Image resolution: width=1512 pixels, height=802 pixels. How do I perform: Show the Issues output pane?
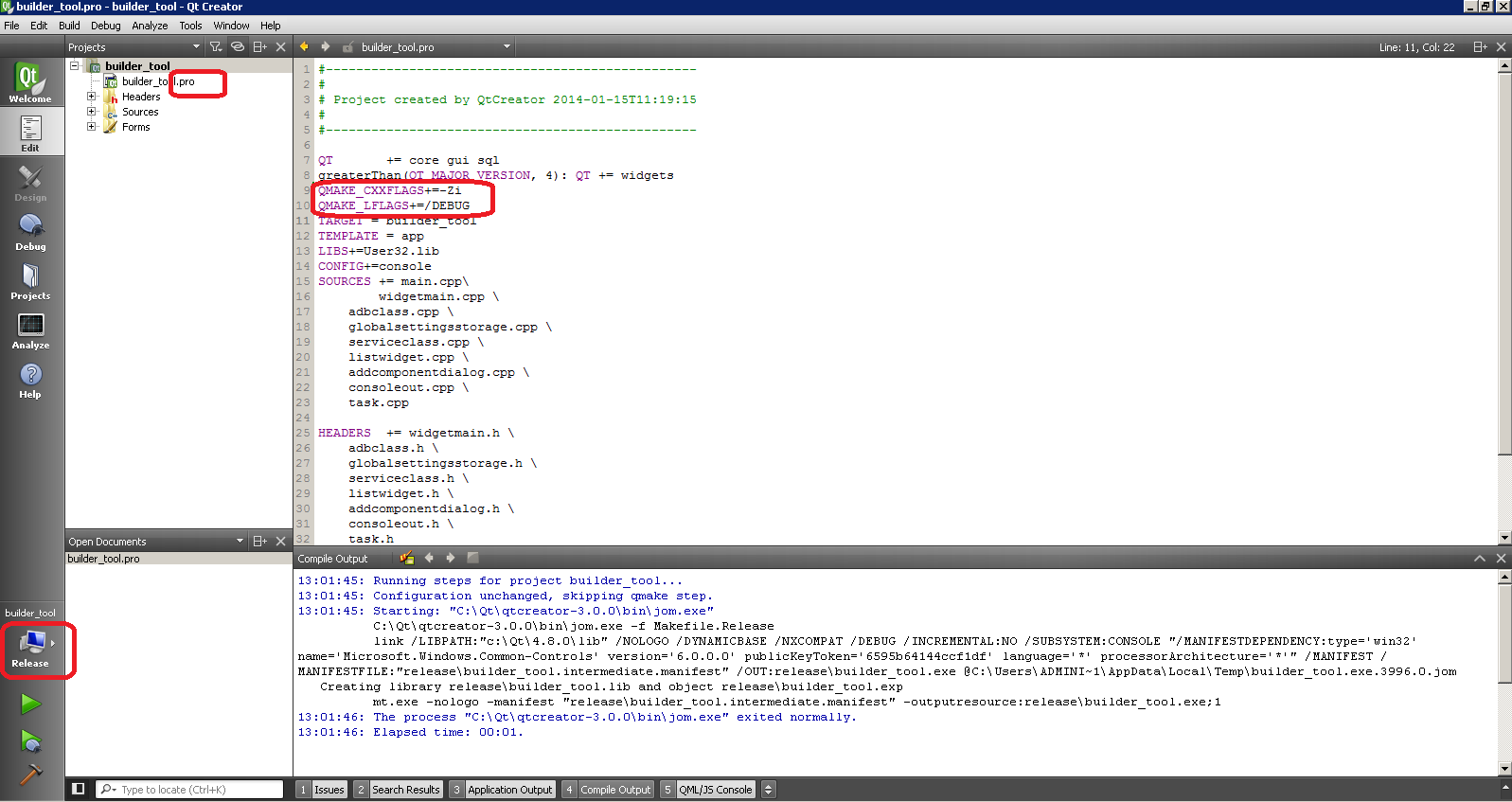tap(322, 789)
